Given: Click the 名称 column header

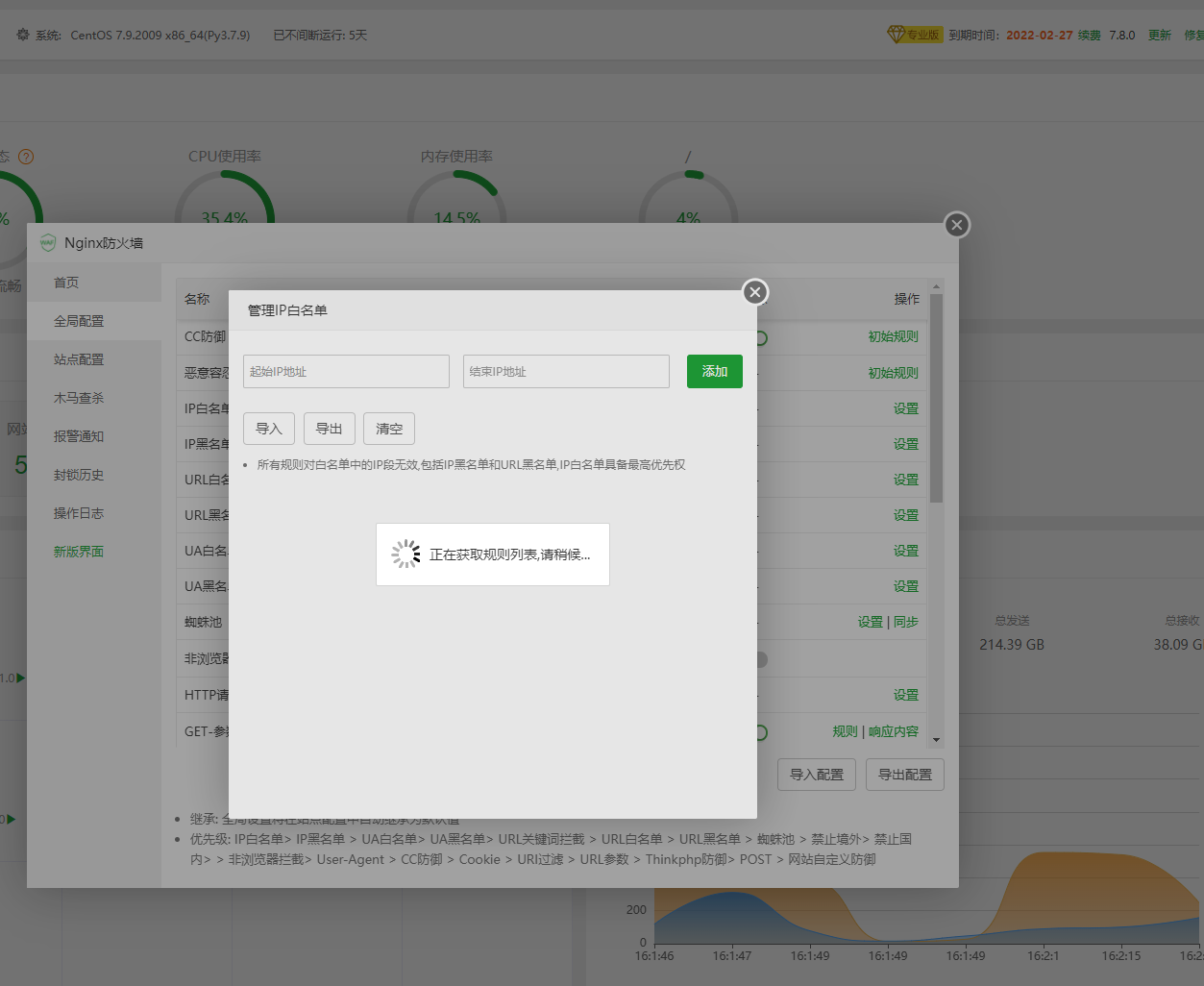Looking at the screenshot, I should (197, 299).
